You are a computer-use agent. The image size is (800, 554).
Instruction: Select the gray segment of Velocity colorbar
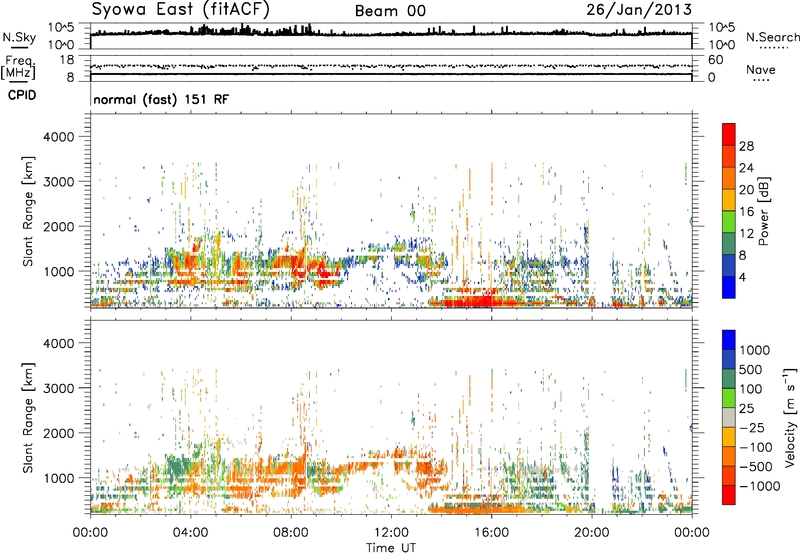[x=729, y=417]
